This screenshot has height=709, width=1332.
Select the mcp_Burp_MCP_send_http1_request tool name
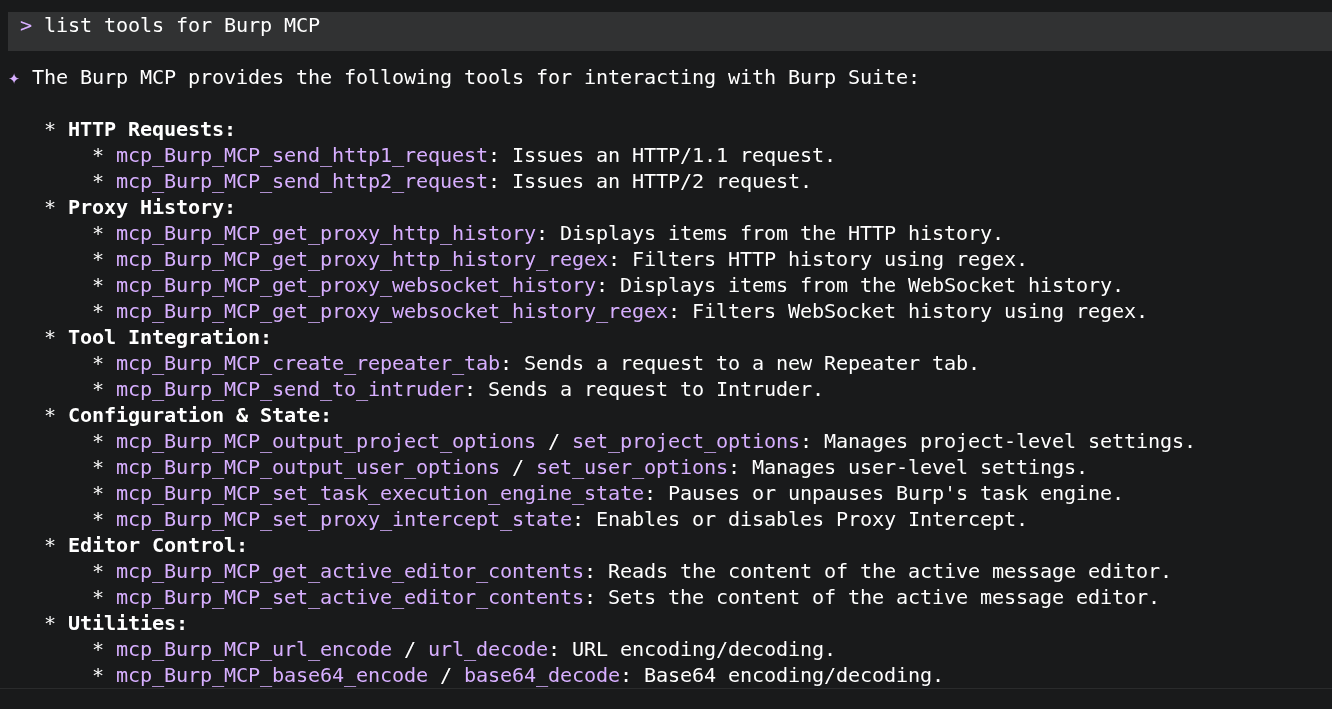[x=302, y=156]
